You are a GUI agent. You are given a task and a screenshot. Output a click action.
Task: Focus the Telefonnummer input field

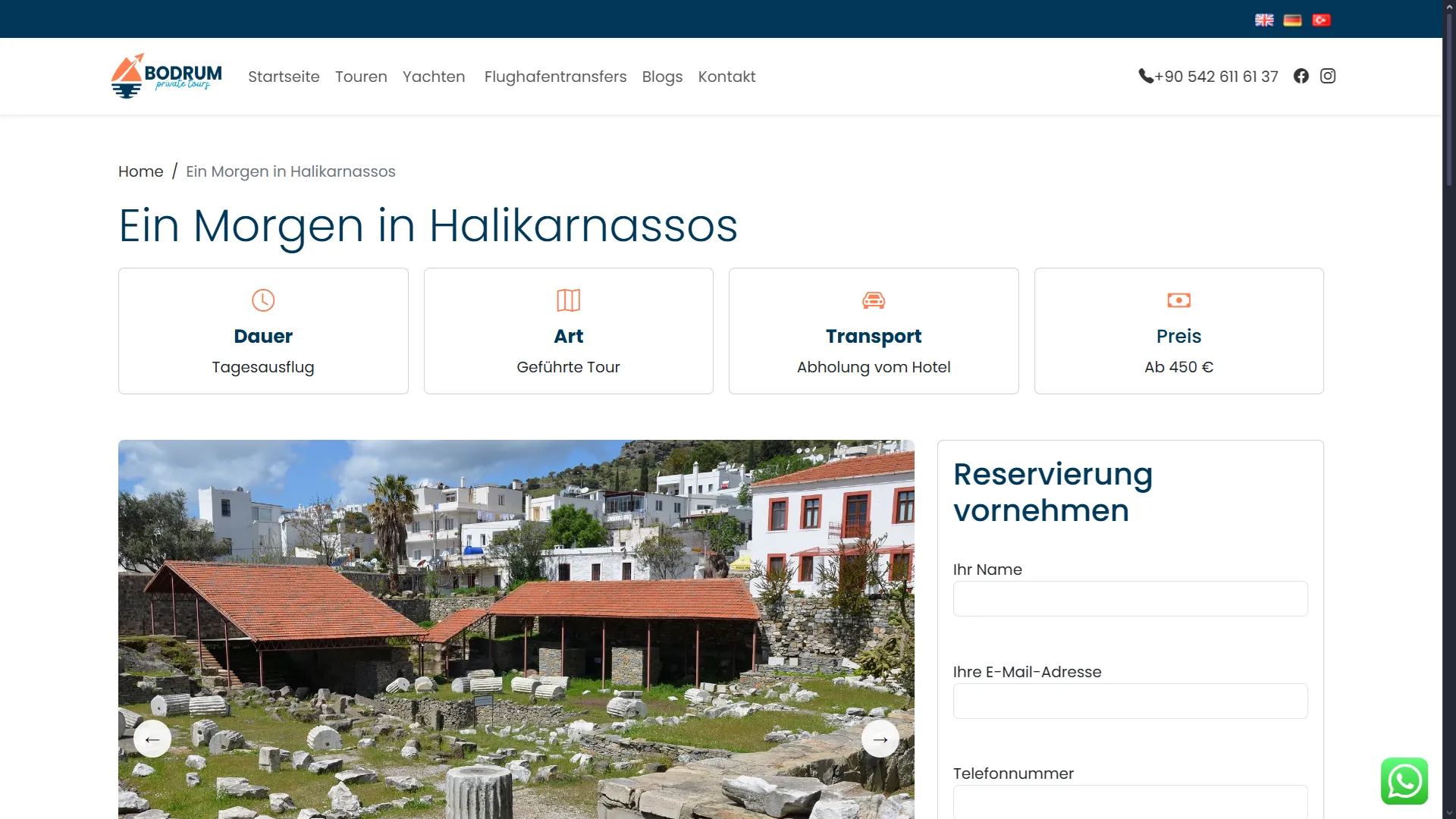coord(1130,802)
